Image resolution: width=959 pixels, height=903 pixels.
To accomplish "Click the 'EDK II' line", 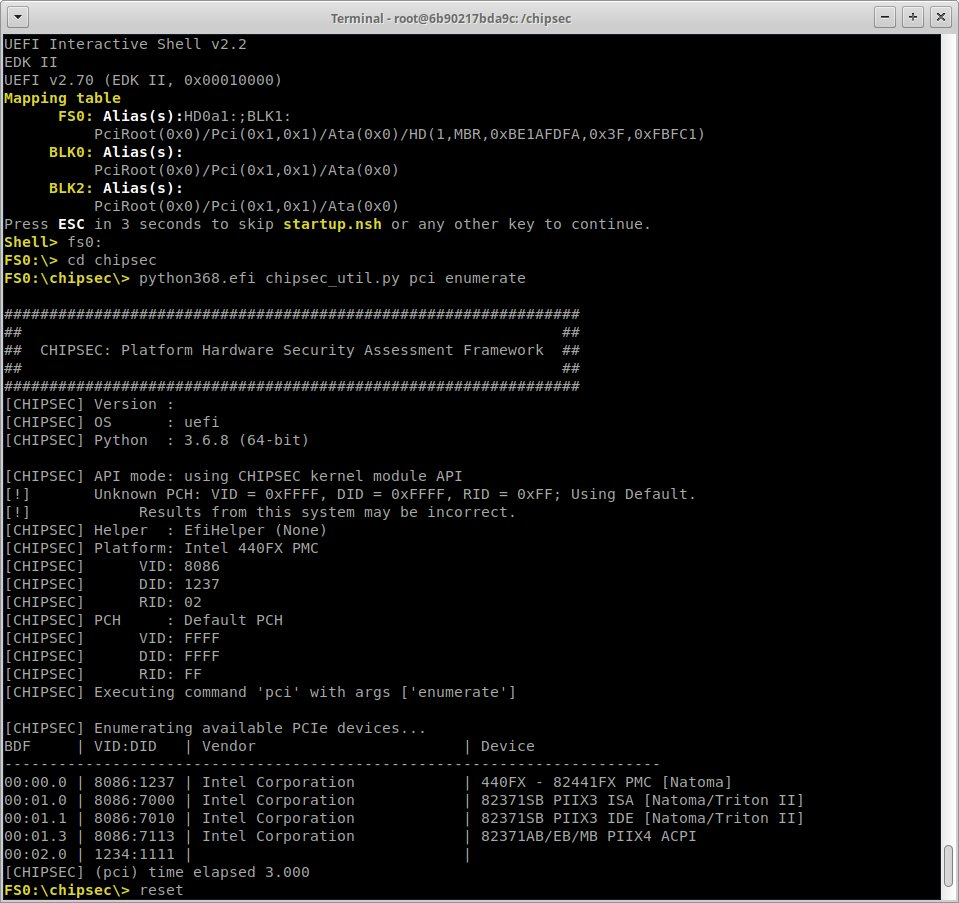I will pos(31,62).
